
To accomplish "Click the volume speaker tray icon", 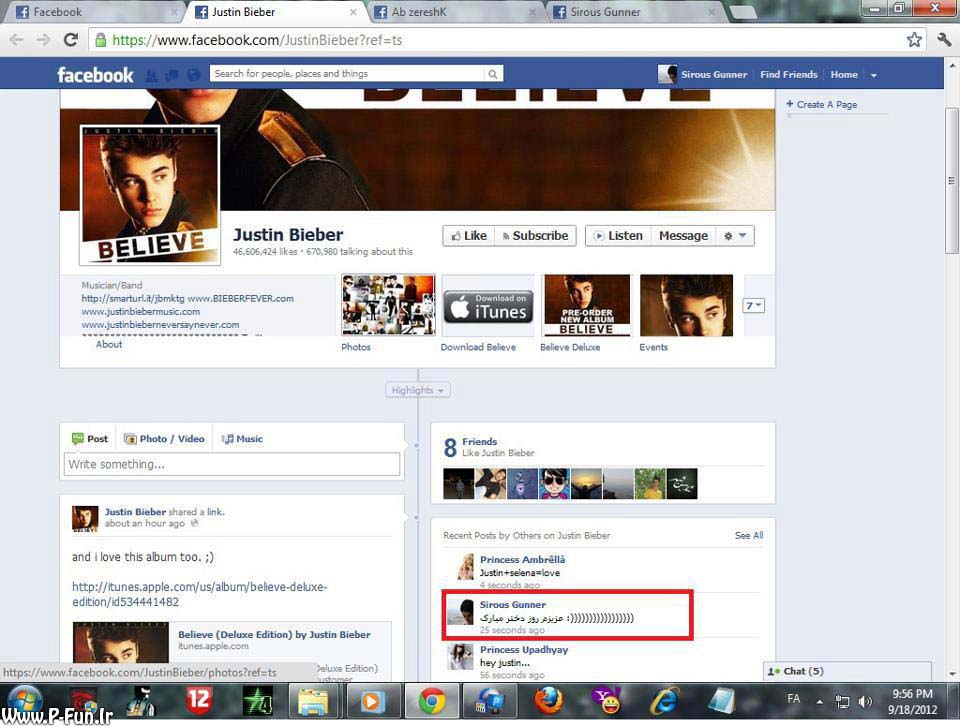I will coord(865,702).
